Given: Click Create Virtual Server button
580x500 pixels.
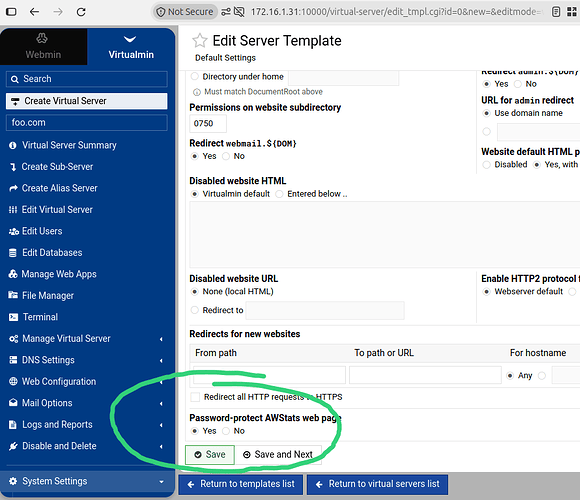Looking at the screenshot, I should (87, 101).
